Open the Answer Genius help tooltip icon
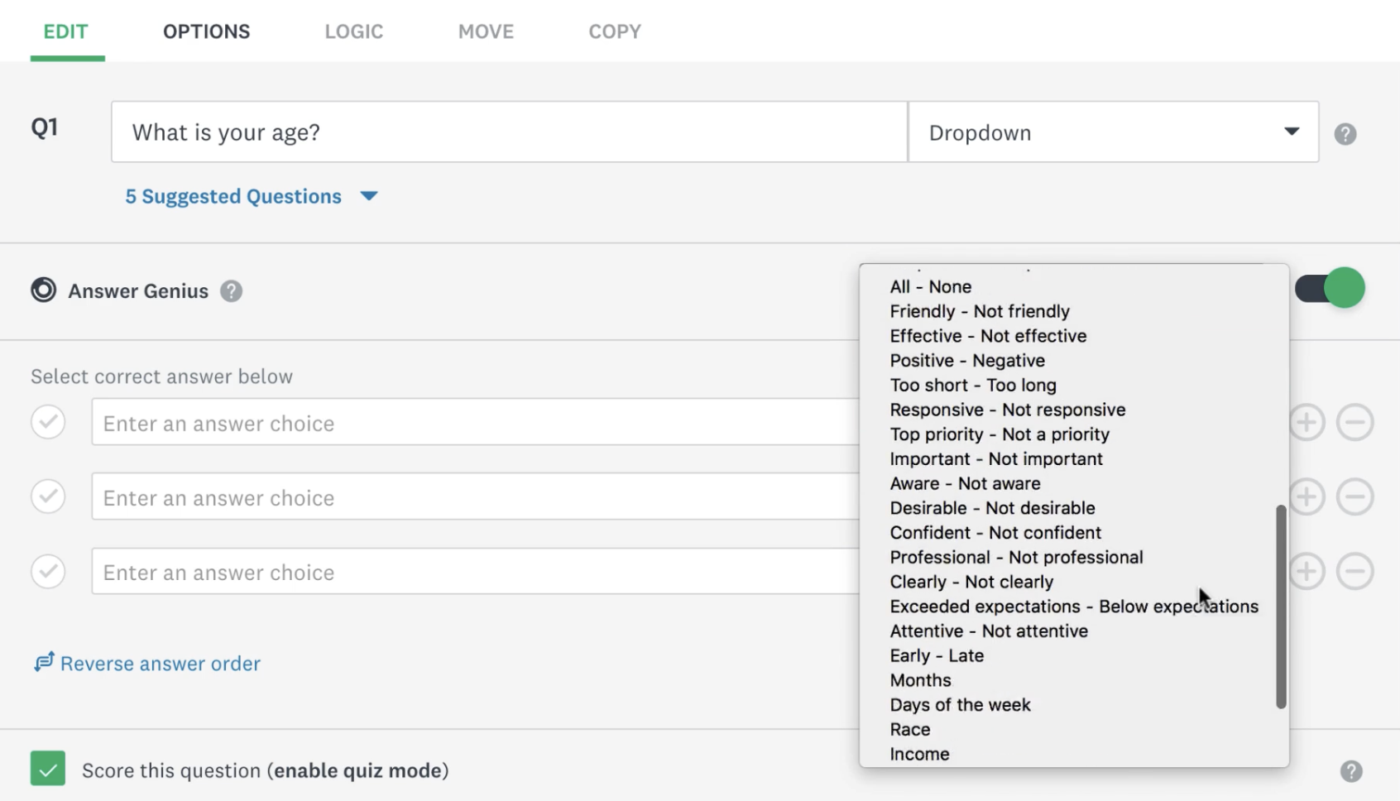1400x801 pixels. pos(231,291)
